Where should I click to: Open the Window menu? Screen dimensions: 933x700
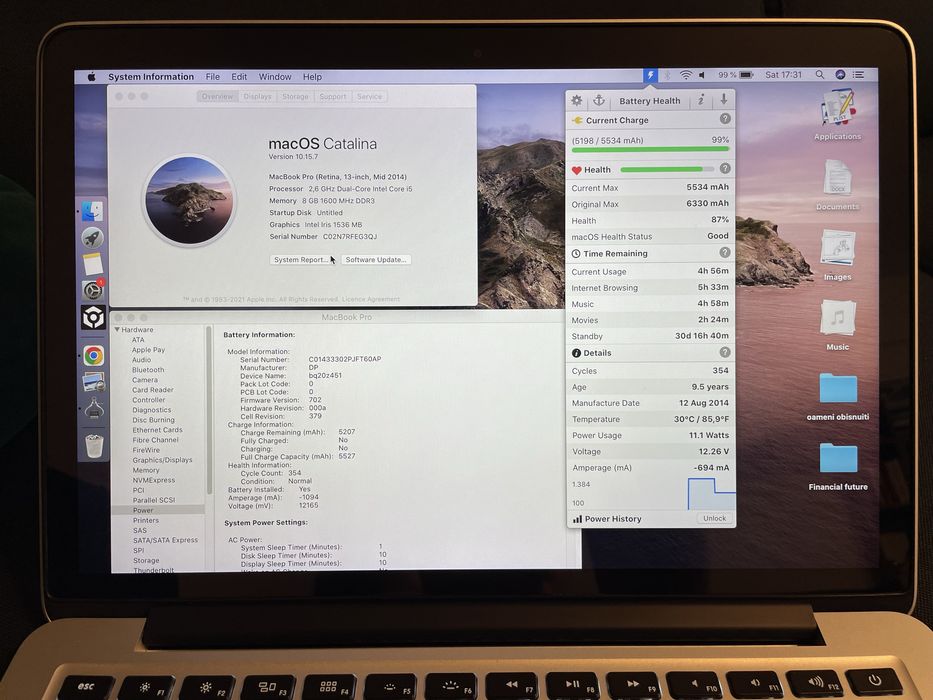pyautogui.click(x=275, y=77)
